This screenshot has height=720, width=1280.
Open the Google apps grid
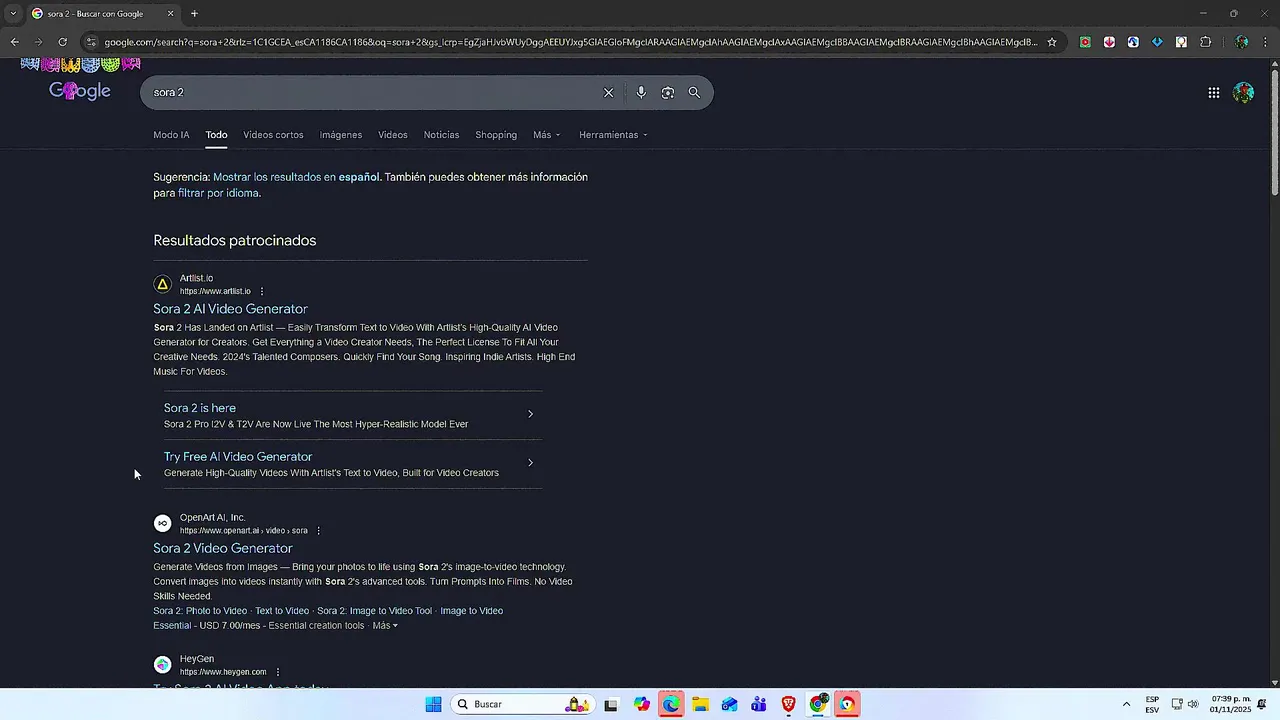click(x=1213, y=93)
